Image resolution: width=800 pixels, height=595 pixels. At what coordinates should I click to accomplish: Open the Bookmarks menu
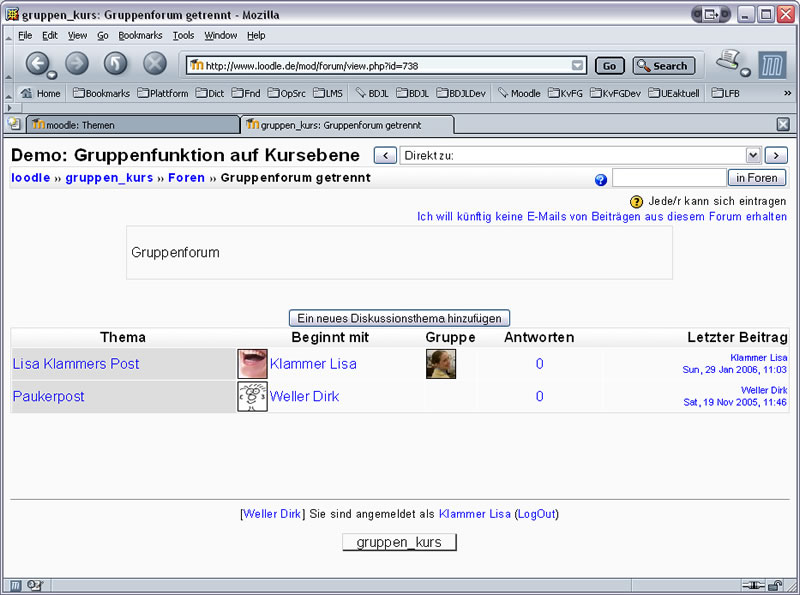139,35
